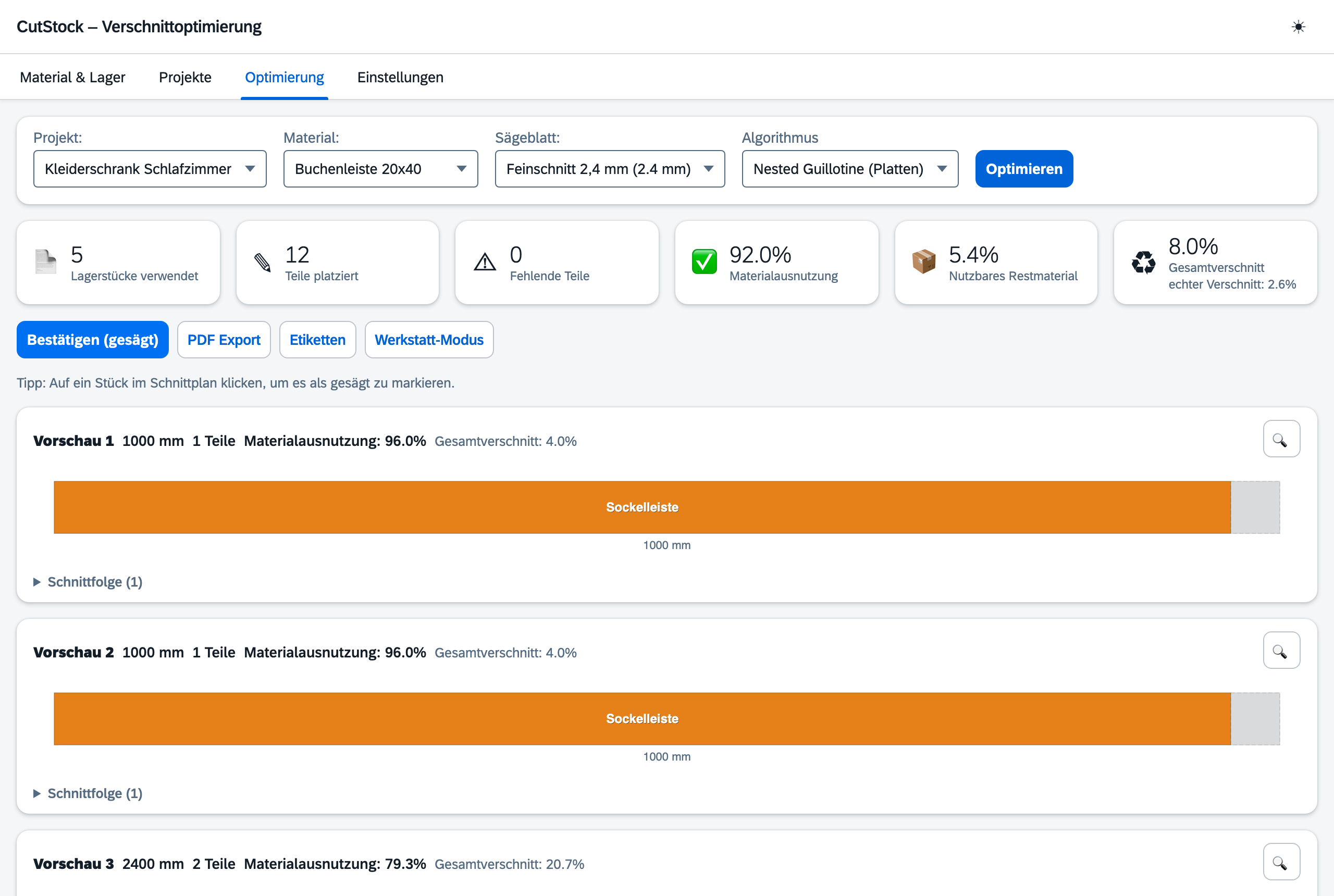Click the blue Optimieren button
Screen dimensions: 1334x896
coord(1023,169)
